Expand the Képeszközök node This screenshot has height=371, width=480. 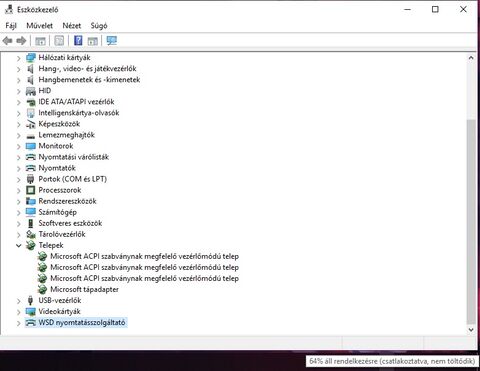(19, 124)
